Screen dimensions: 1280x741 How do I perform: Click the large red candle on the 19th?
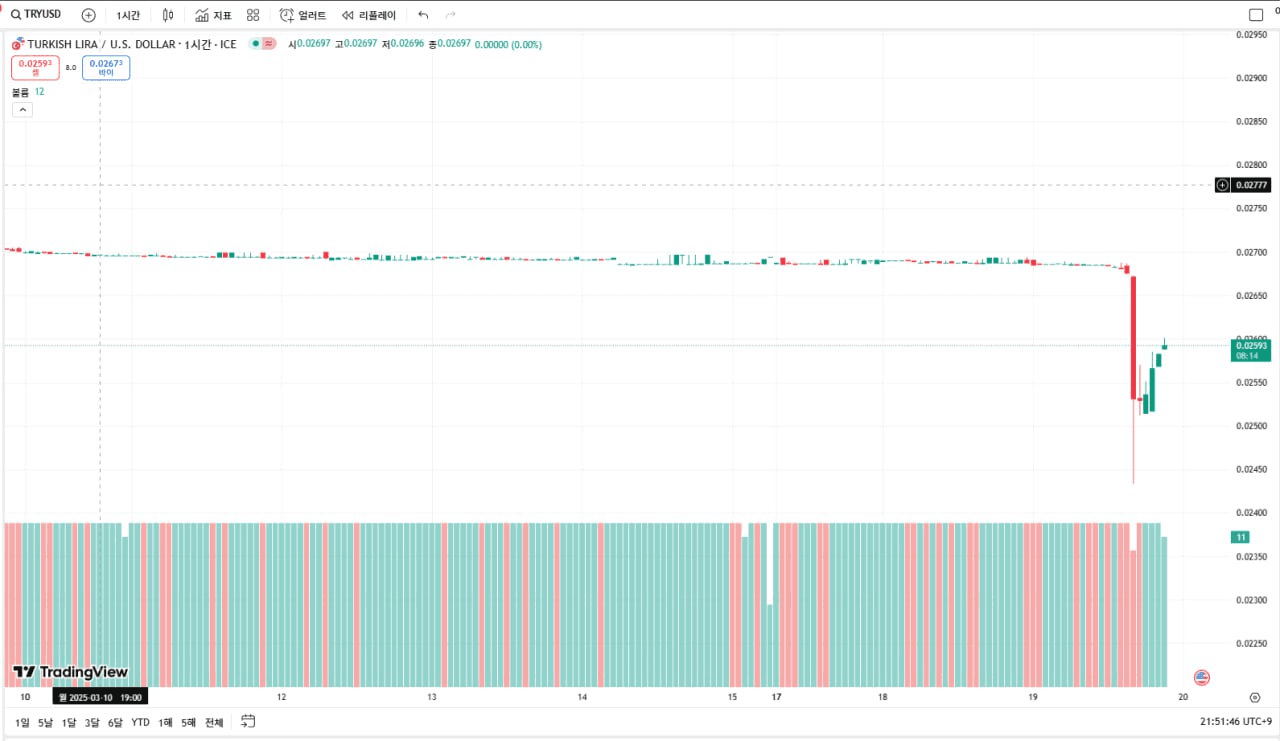[1133, 338]
